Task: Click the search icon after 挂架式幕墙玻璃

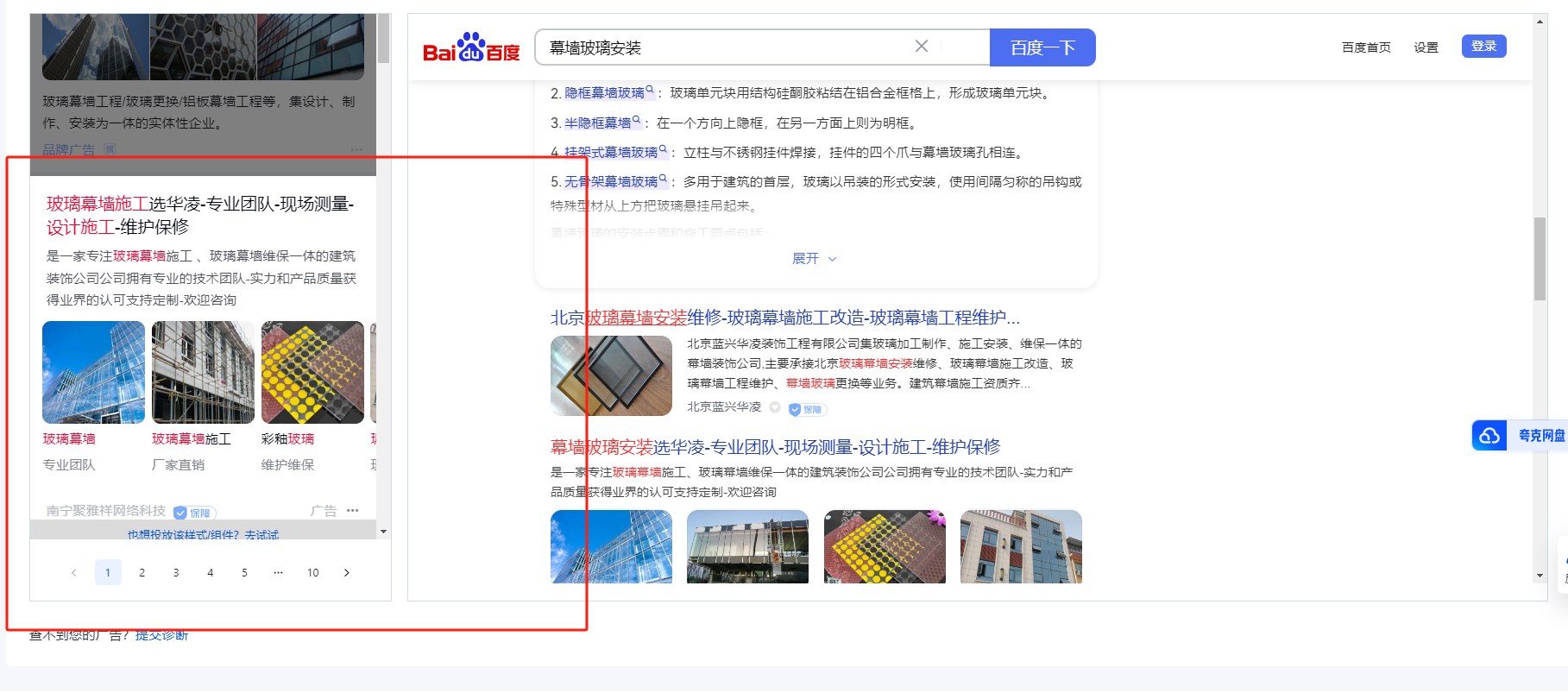Action: [x=663, y=149]
